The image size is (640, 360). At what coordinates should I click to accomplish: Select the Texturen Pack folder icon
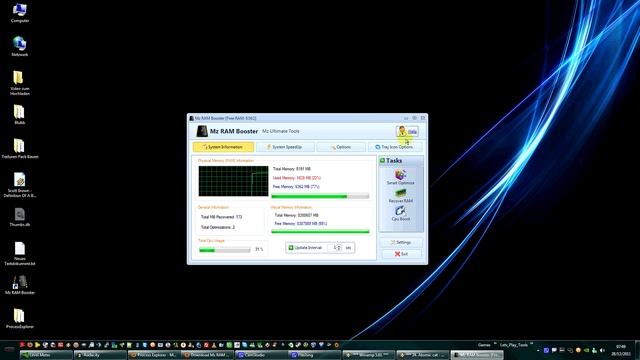coord(20,149)
